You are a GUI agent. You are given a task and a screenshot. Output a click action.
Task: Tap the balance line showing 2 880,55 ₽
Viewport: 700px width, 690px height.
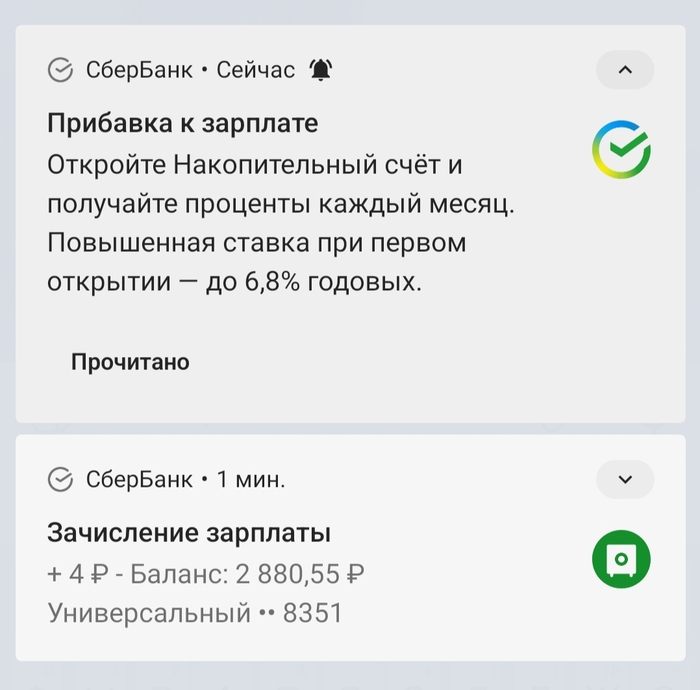[205, 574]
